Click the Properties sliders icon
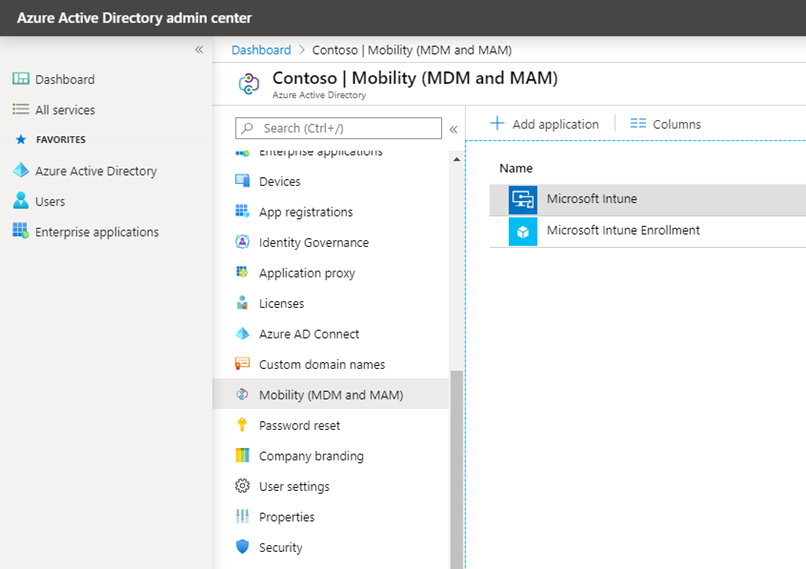The width and height of the screenshot is (806, 569). click(242, 516)
